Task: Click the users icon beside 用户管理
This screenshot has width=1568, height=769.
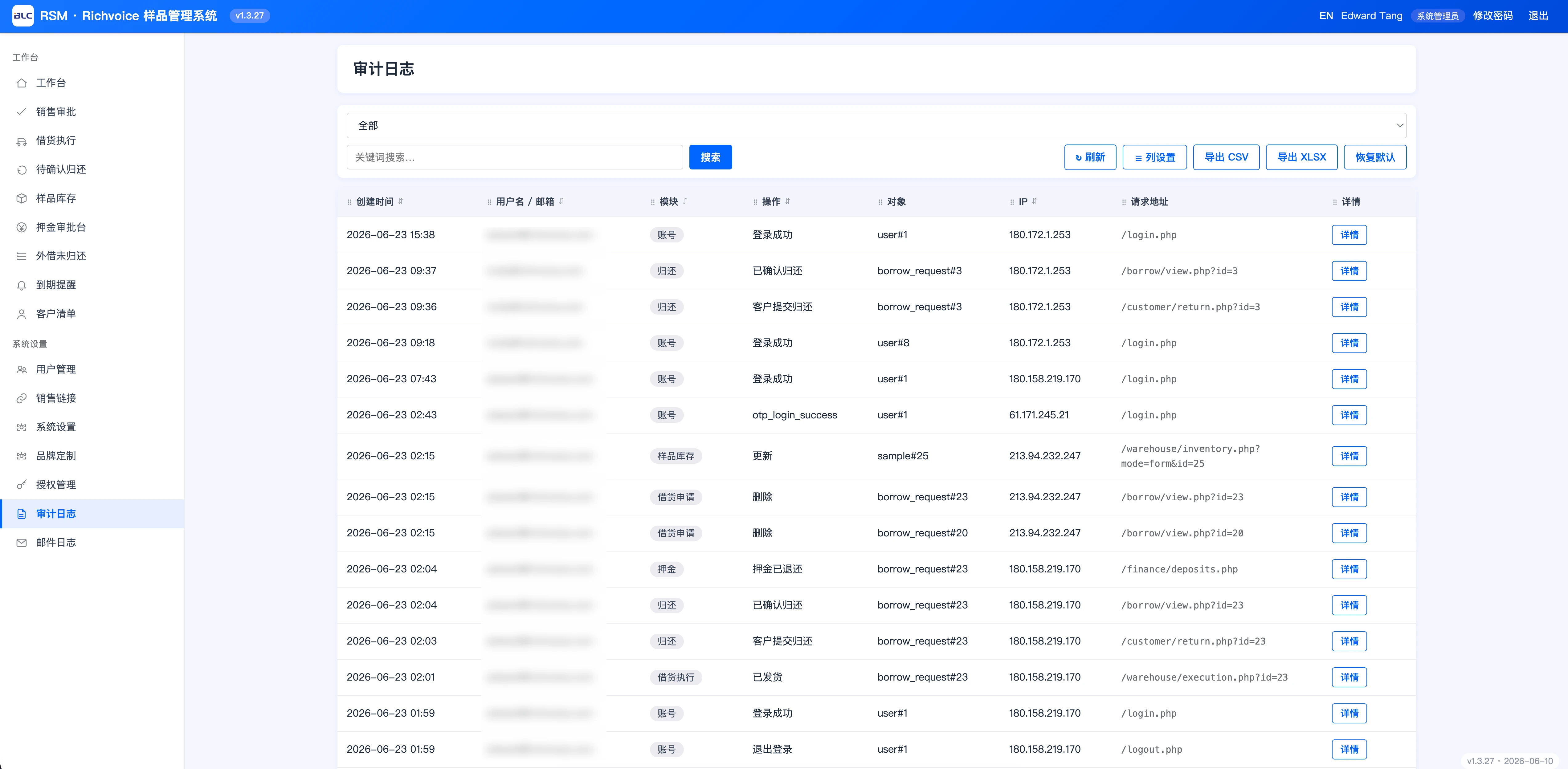Action: (21, 369)
